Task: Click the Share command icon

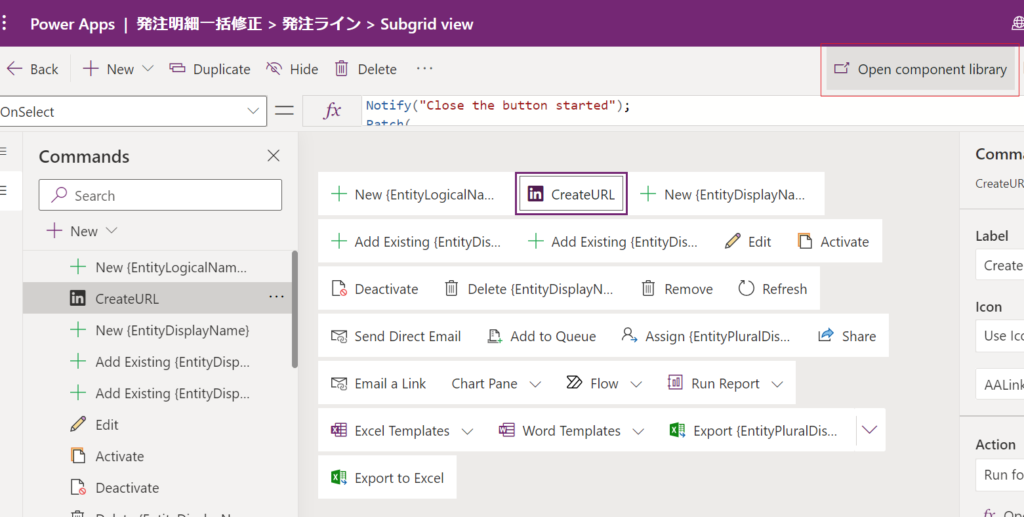Action: (826, 336)
